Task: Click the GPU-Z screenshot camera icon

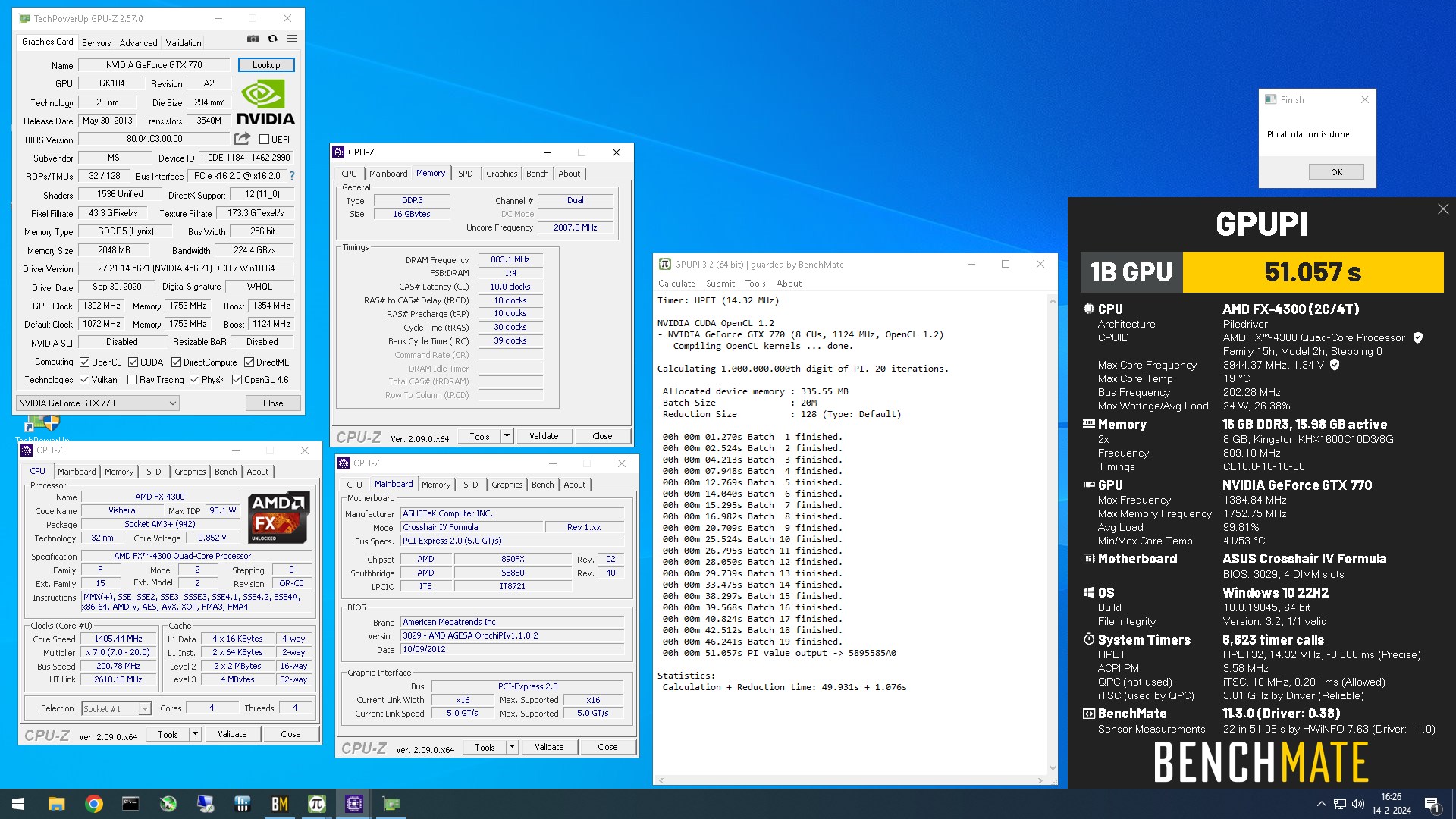Action: tap(253, 39)
